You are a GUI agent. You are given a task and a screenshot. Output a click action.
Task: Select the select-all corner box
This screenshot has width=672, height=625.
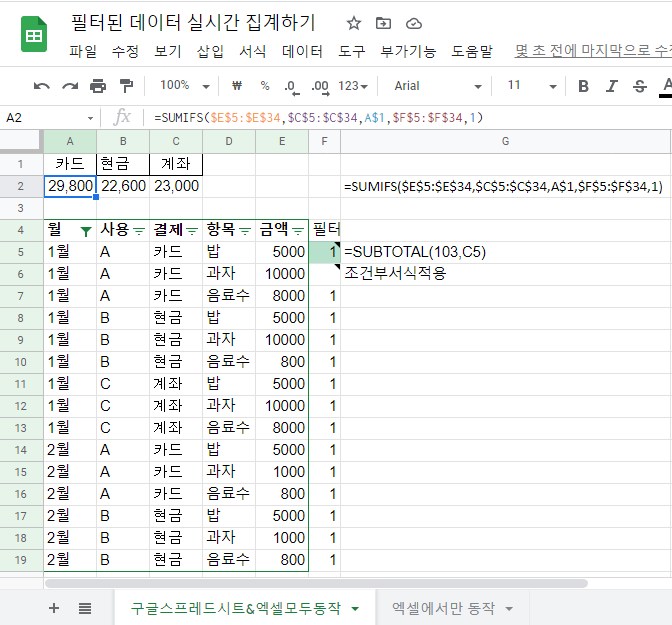pyautogui.click(x=21, y=141)
